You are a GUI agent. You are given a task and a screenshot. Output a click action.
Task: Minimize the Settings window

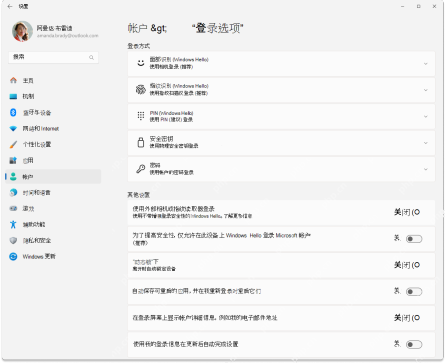click(x=403, y=6)
